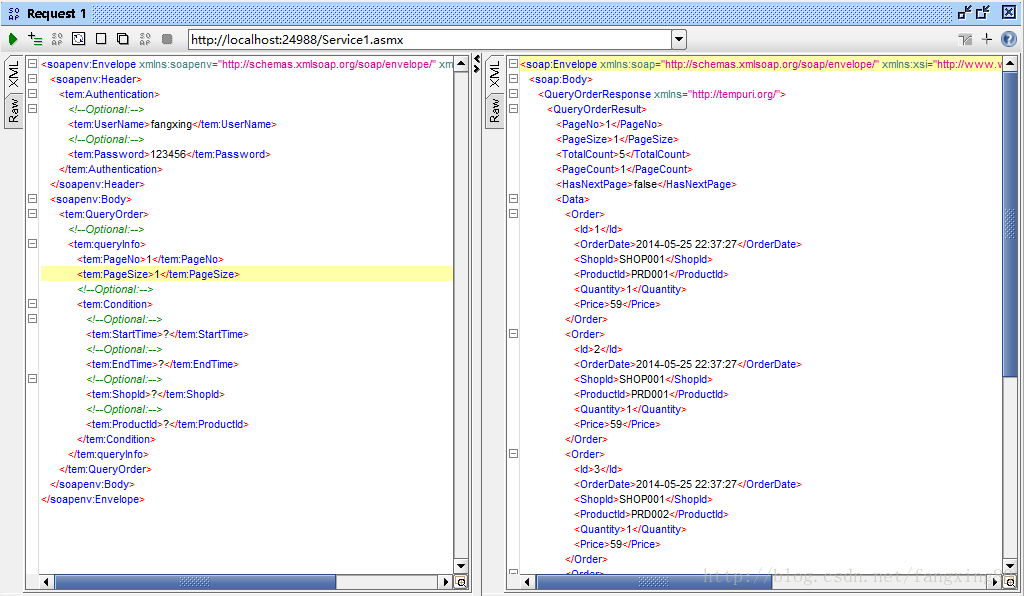Click response panel scroll down arrow
This screenshot has height=596, width=1024.
click(1010, 566)
